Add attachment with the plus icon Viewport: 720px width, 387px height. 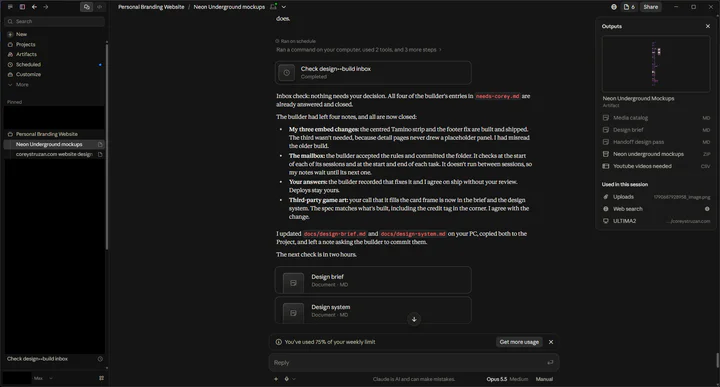click(276, 379)
